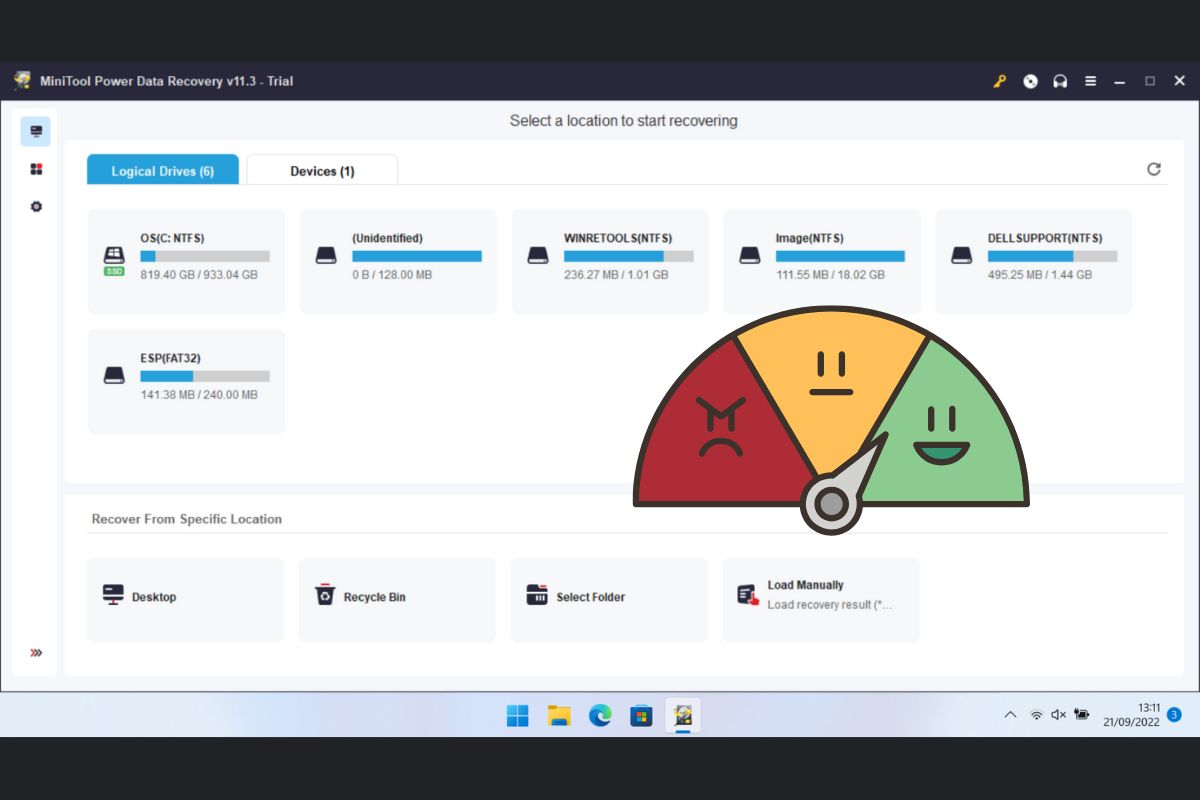
Task: Show hidden system tray icons
Action: tap(1010, 715)
